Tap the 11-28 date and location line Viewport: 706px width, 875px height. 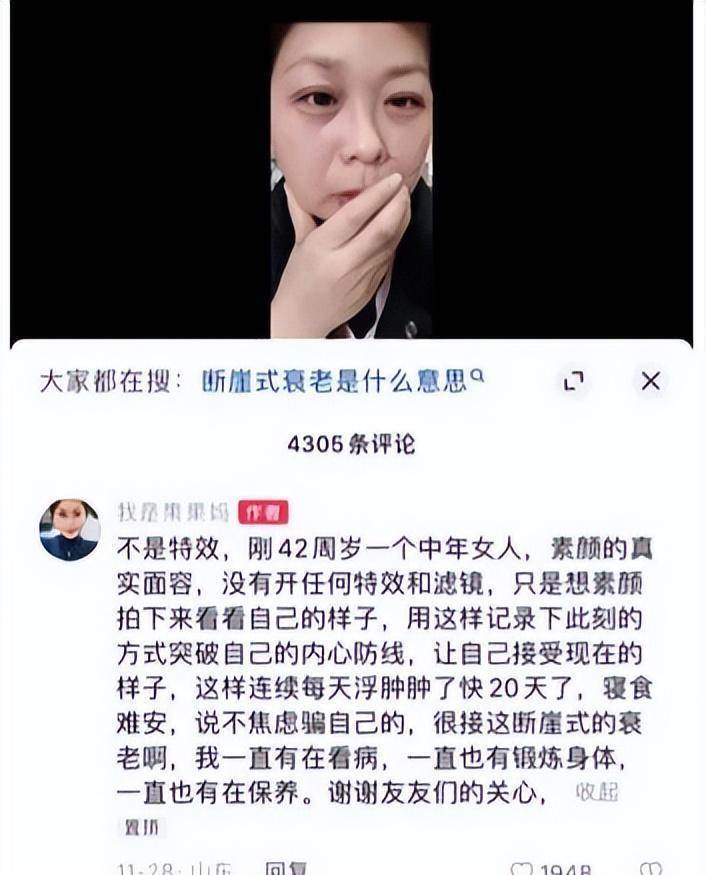coord(176,869)
